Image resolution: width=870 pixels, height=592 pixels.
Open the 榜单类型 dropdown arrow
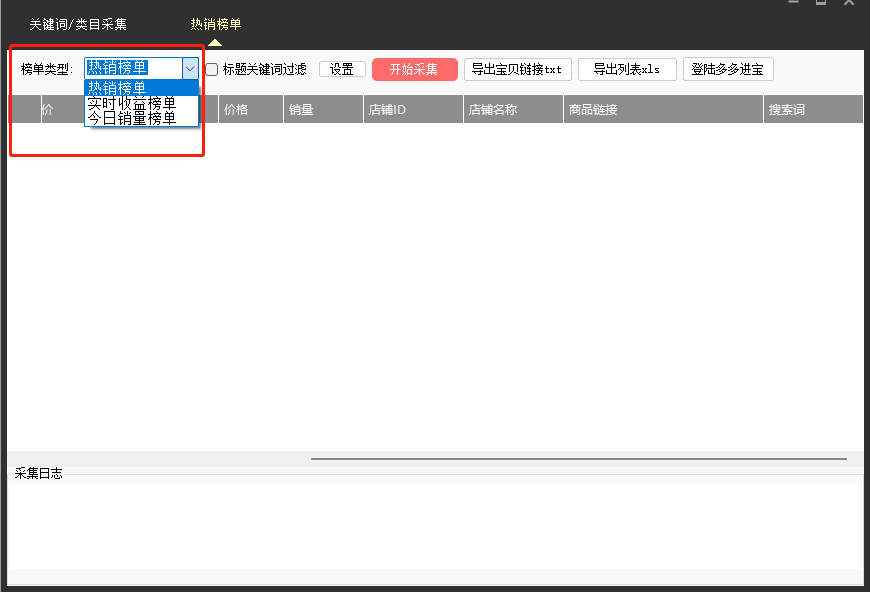pos(190,69)
